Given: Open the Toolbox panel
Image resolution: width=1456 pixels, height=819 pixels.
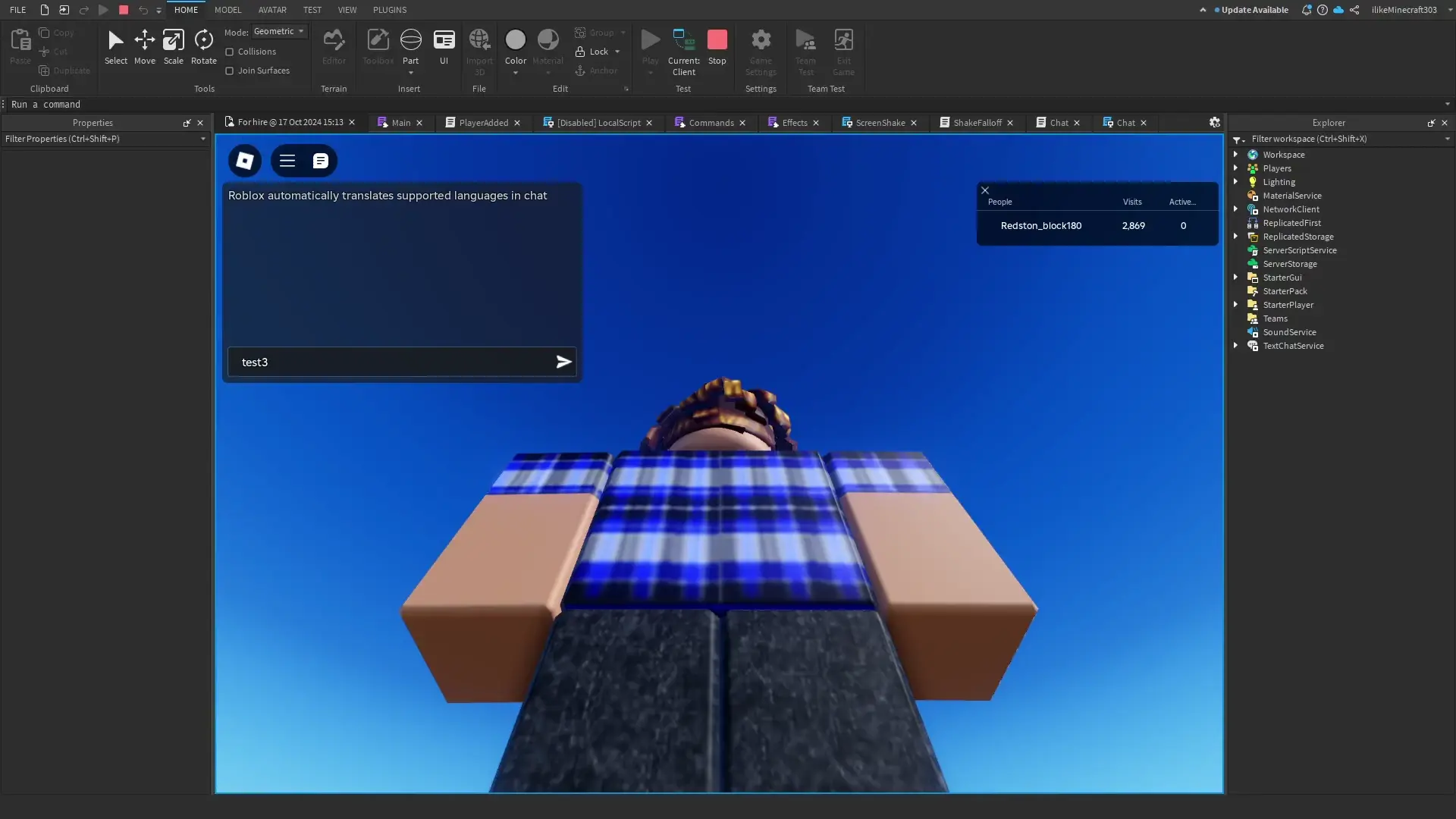Looking at the screenshot, I should pos(377,45).
